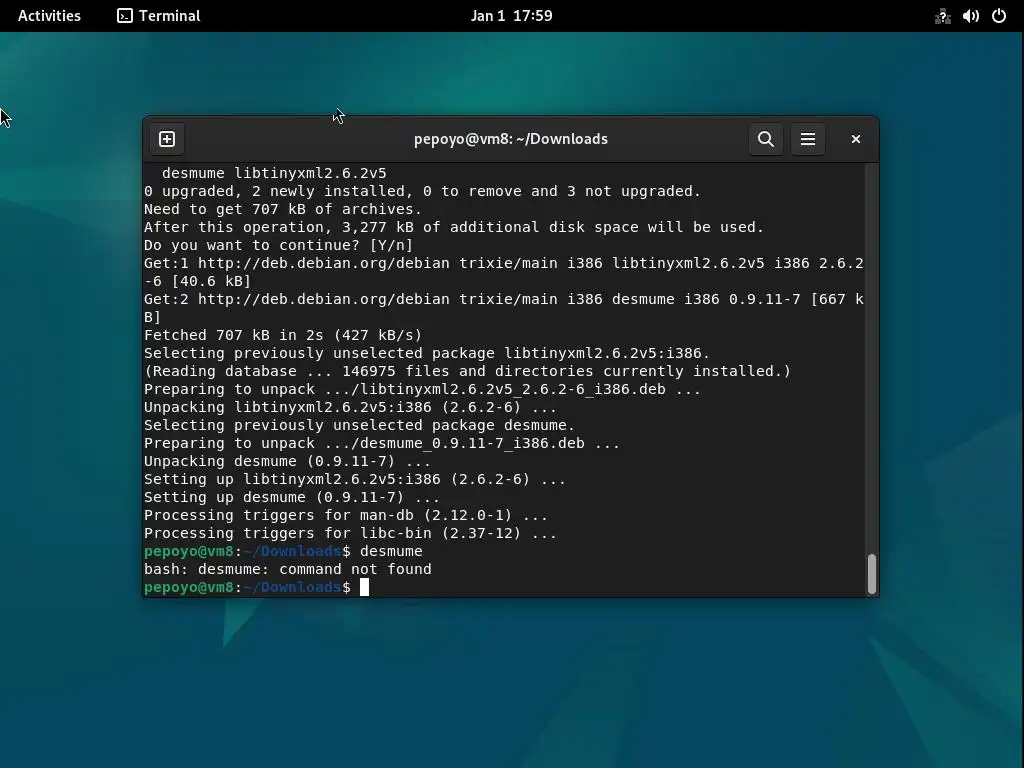This screenshot has height=768, width=1024.
Task: Click the 'desmume libtinyxml2.6.2v5' package line
Action: click(x=274, y=173)
